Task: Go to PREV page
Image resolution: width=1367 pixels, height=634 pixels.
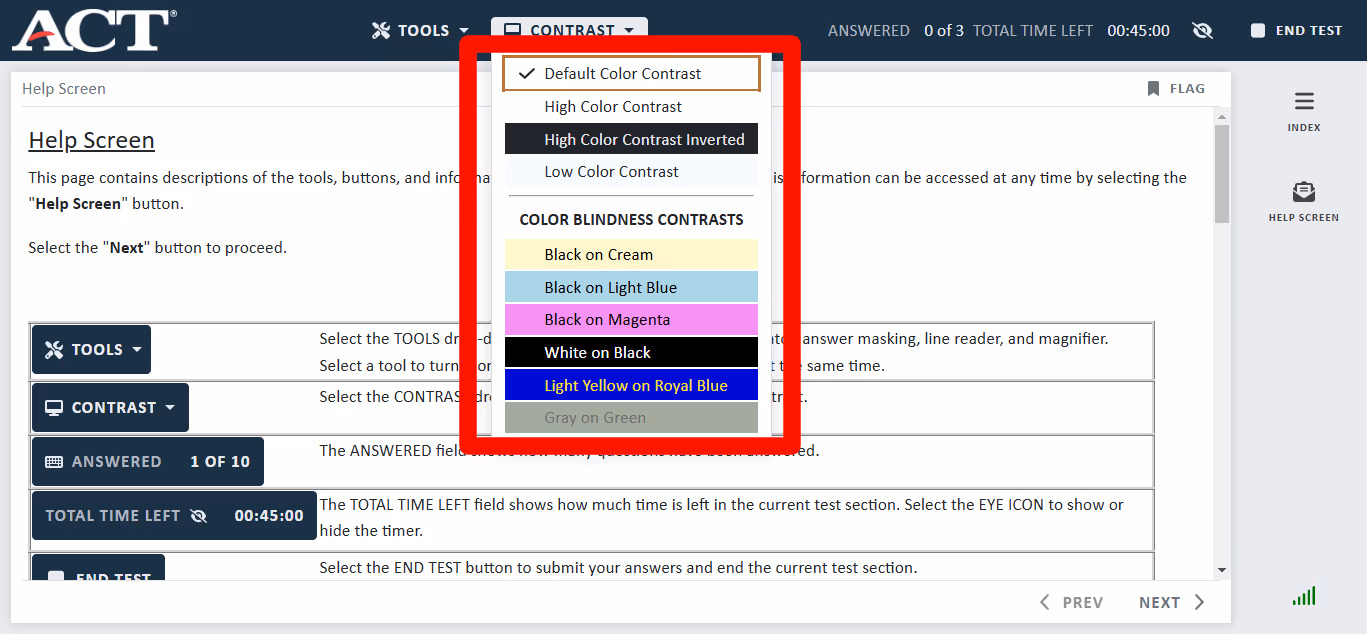Action: point(1071,602)
